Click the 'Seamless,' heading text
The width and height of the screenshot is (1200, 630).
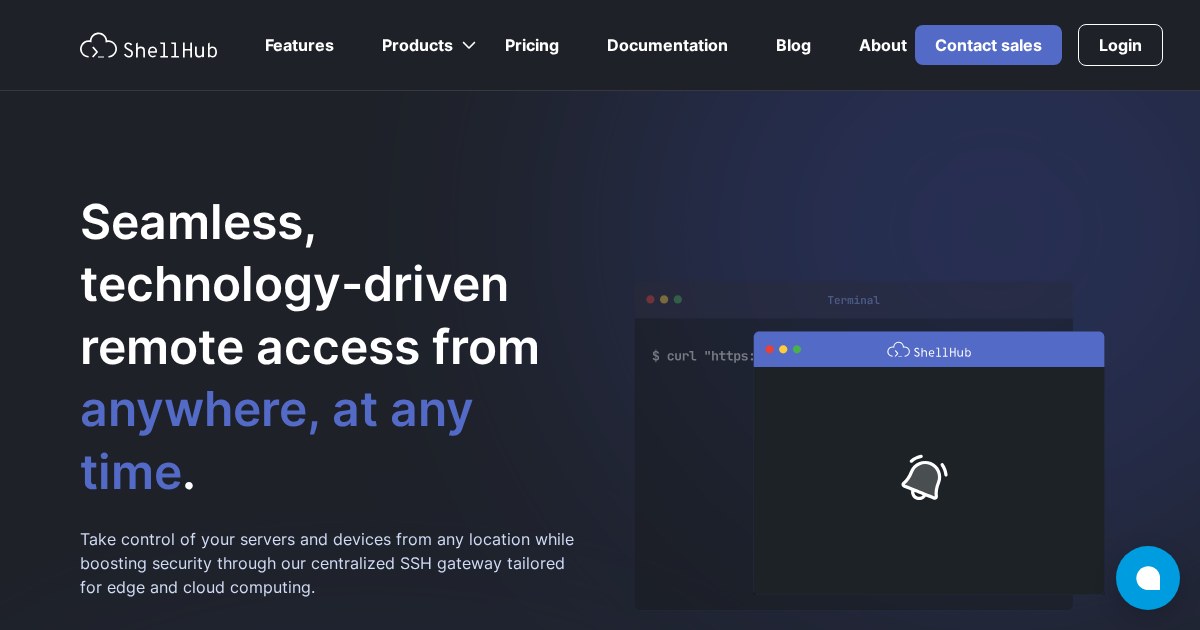pyautogui.click(x=198, y=222)
